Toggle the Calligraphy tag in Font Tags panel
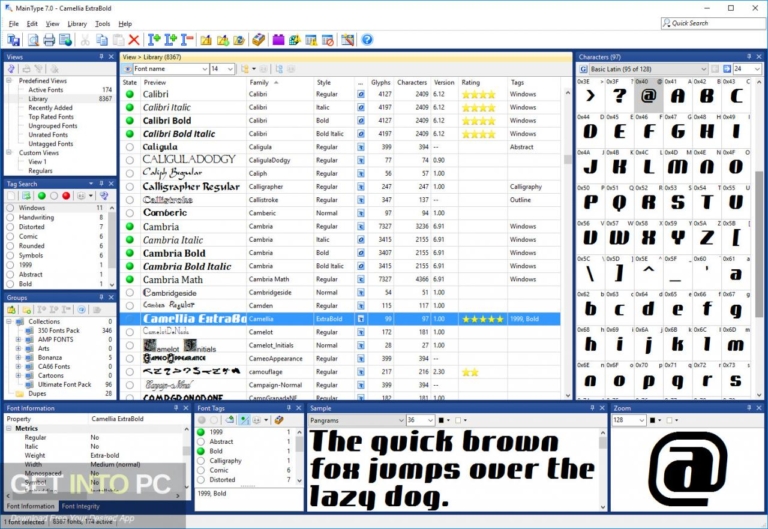Viewport: 768px width, 529px height. click(201, 461)
